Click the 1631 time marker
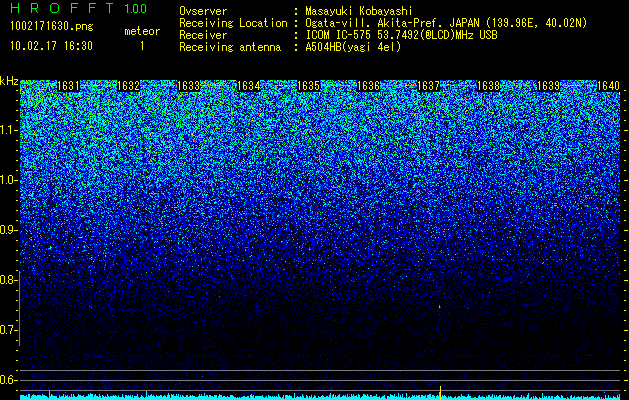 [x=68, y=86]
